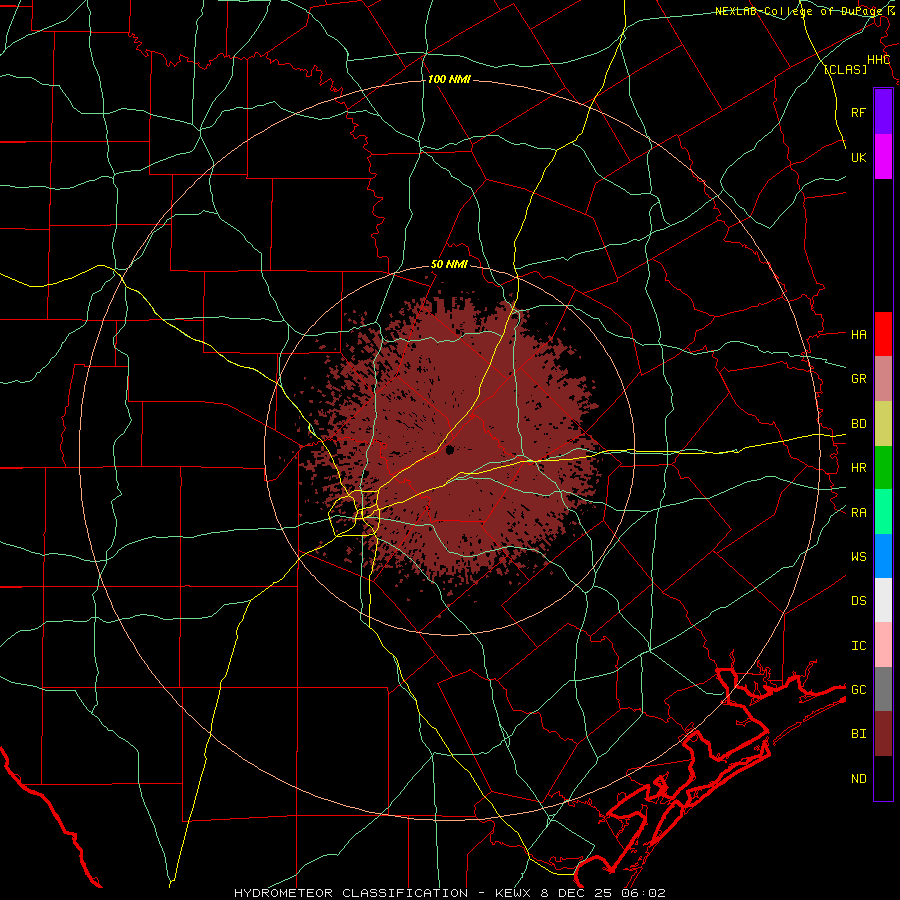Click the black radar site dot
The image size is (900, 900).
coord(449,449)
